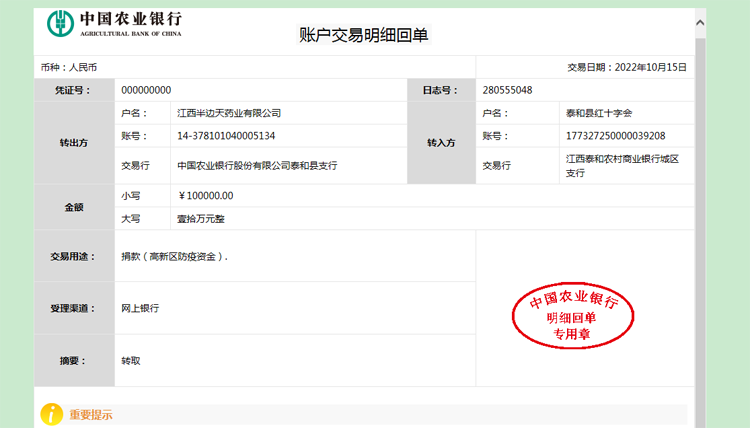Screen dimensions: 750x428
Task: Click the 大写 amount label
Action: pyautogui.click(x=131, y=219)
